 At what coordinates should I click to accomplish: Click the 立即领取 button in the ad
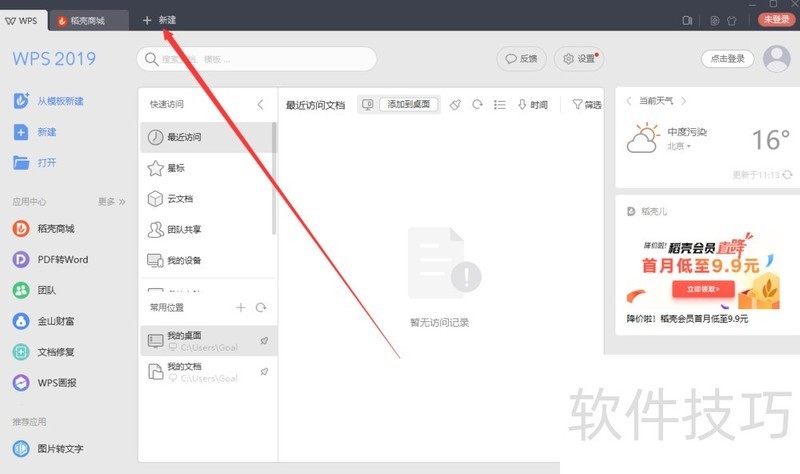(x=703, y=289)
